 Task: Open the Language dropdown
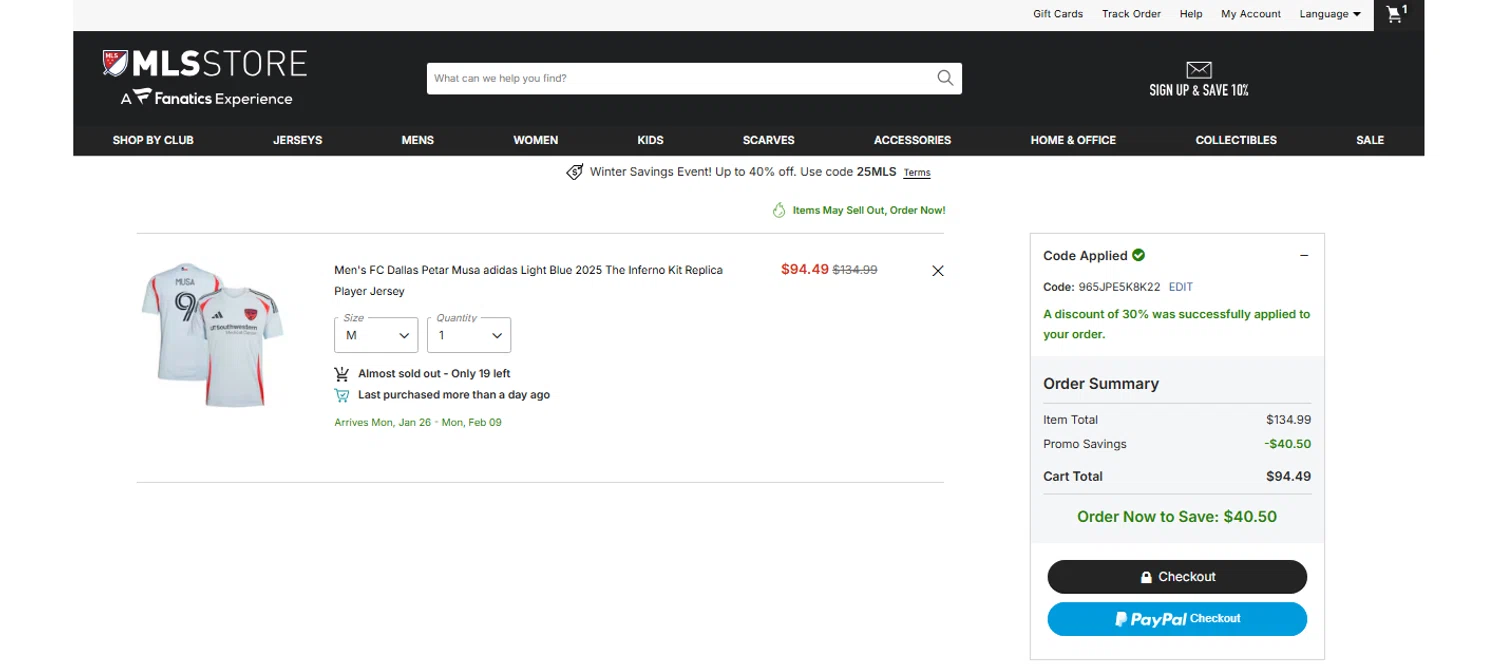click(1330, 14)
